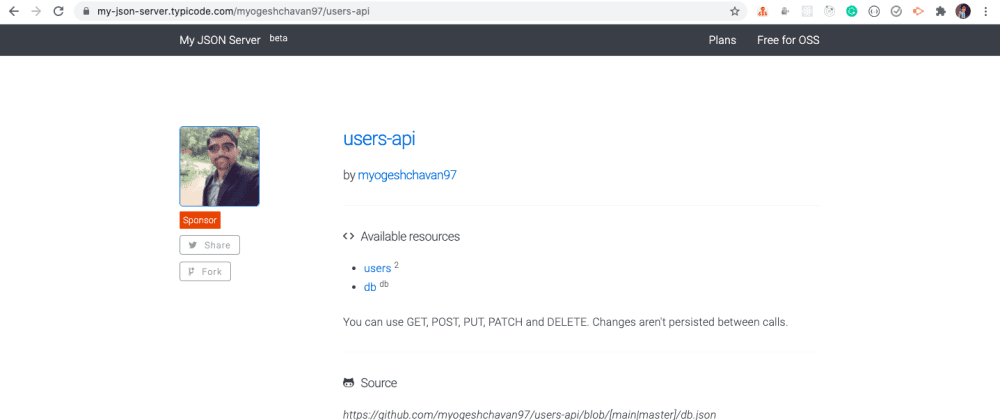Click the profile photo thumbnail

coord(219,166)
